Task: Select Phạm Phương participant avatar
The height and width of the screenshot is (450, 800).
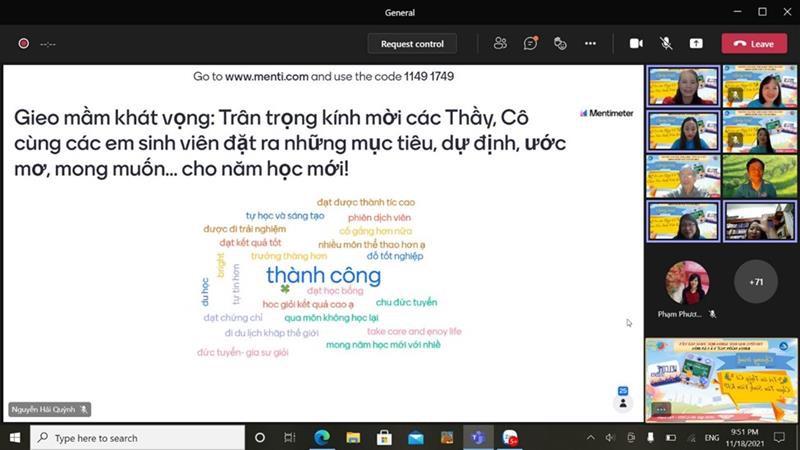Action: pos(687,282)
